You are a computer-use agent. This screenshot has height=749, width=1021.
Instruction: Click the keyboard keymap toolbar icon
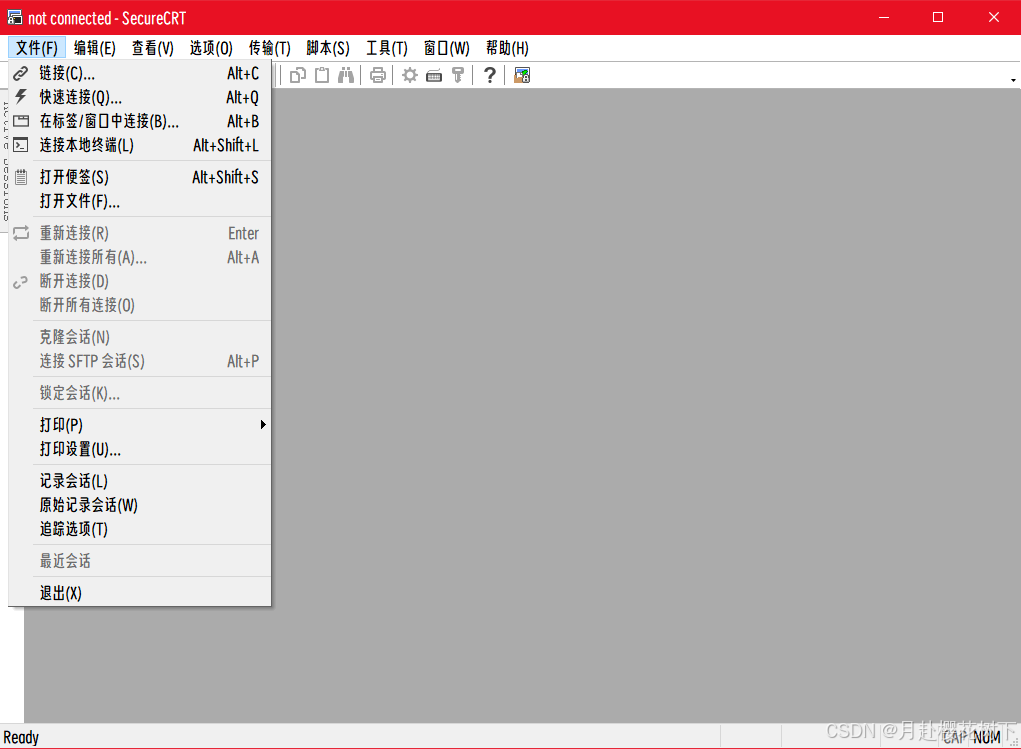(434, 76)
